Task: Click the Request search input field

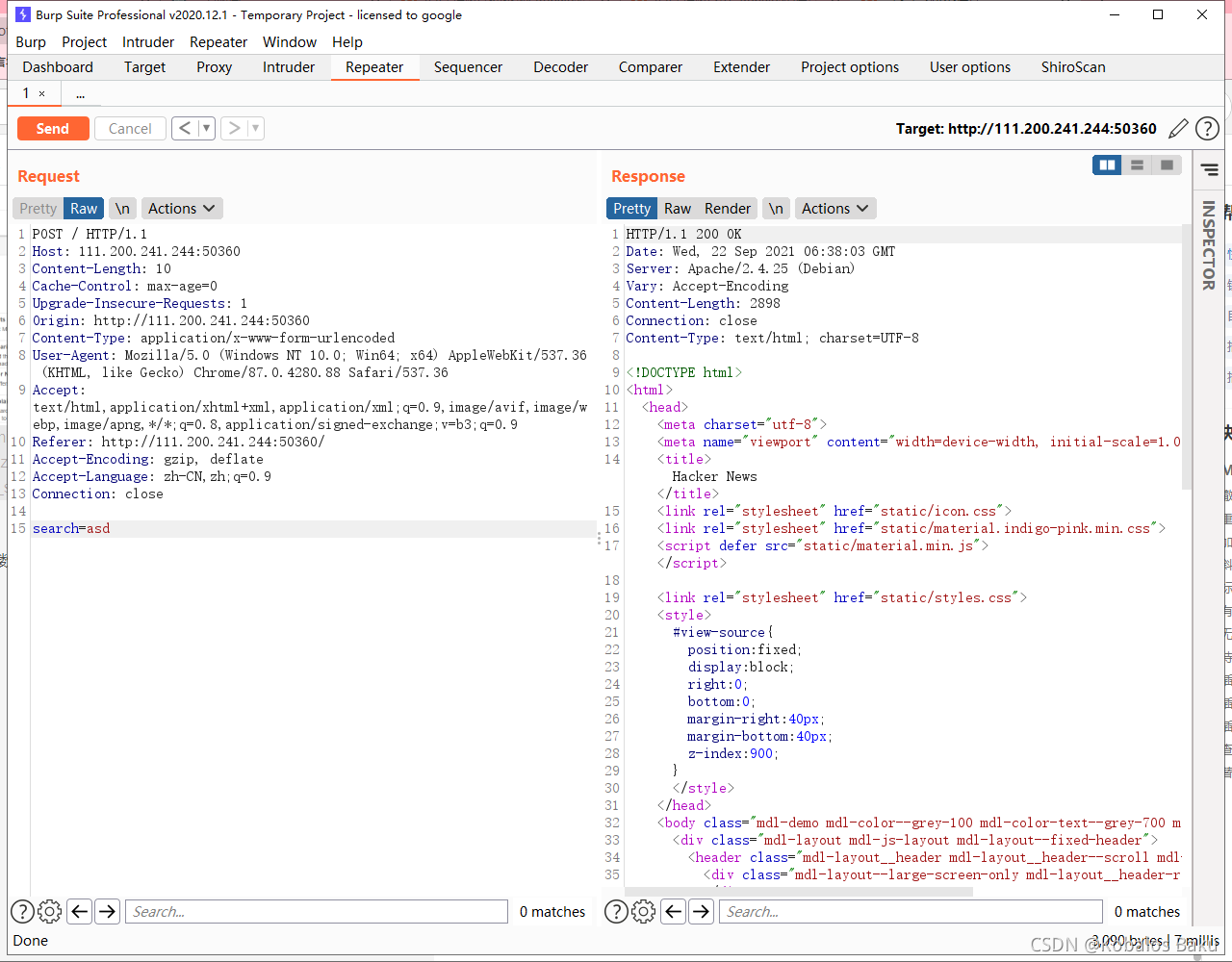Action: click(x=317, y=911)
